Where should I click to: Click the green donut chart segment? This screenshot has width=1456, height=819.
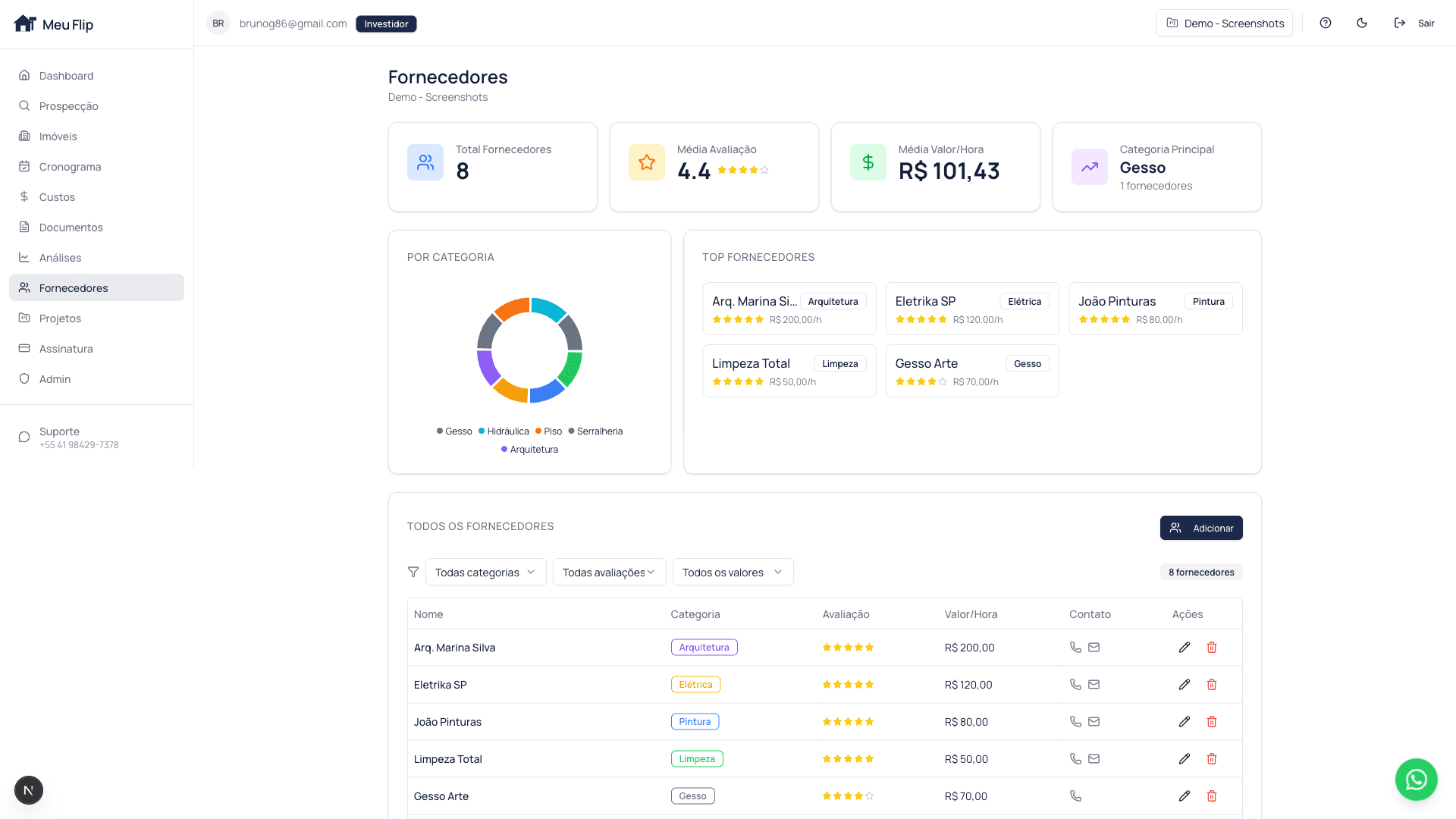click(570, 368)
